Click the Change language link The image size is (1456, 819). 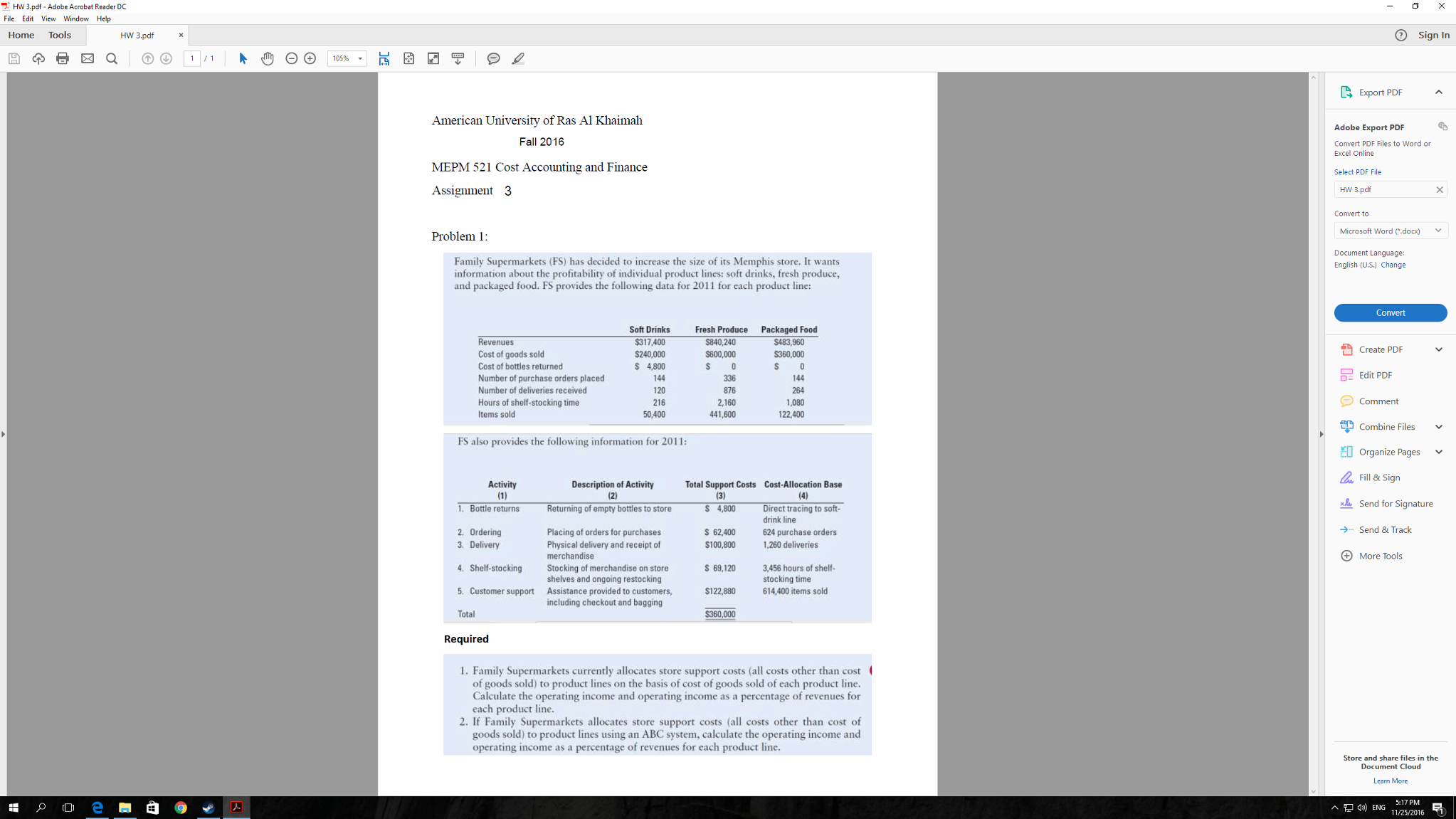coord(1393,265)
